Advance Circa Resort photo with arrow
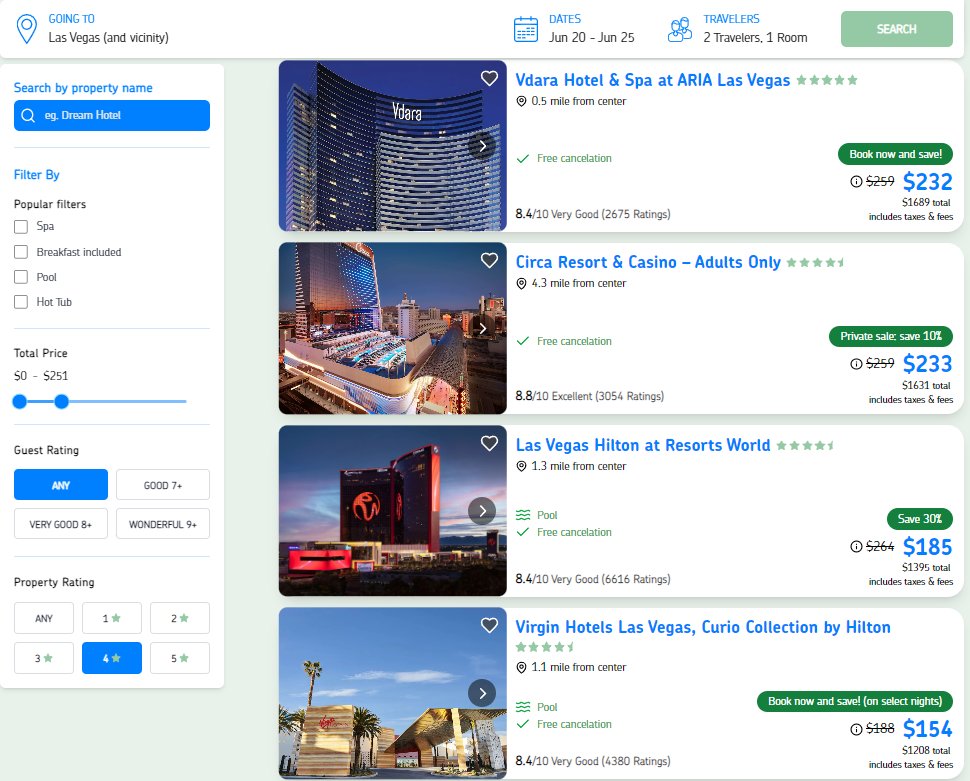Screen dimensions: 970x781 click(x=482, y=328)
